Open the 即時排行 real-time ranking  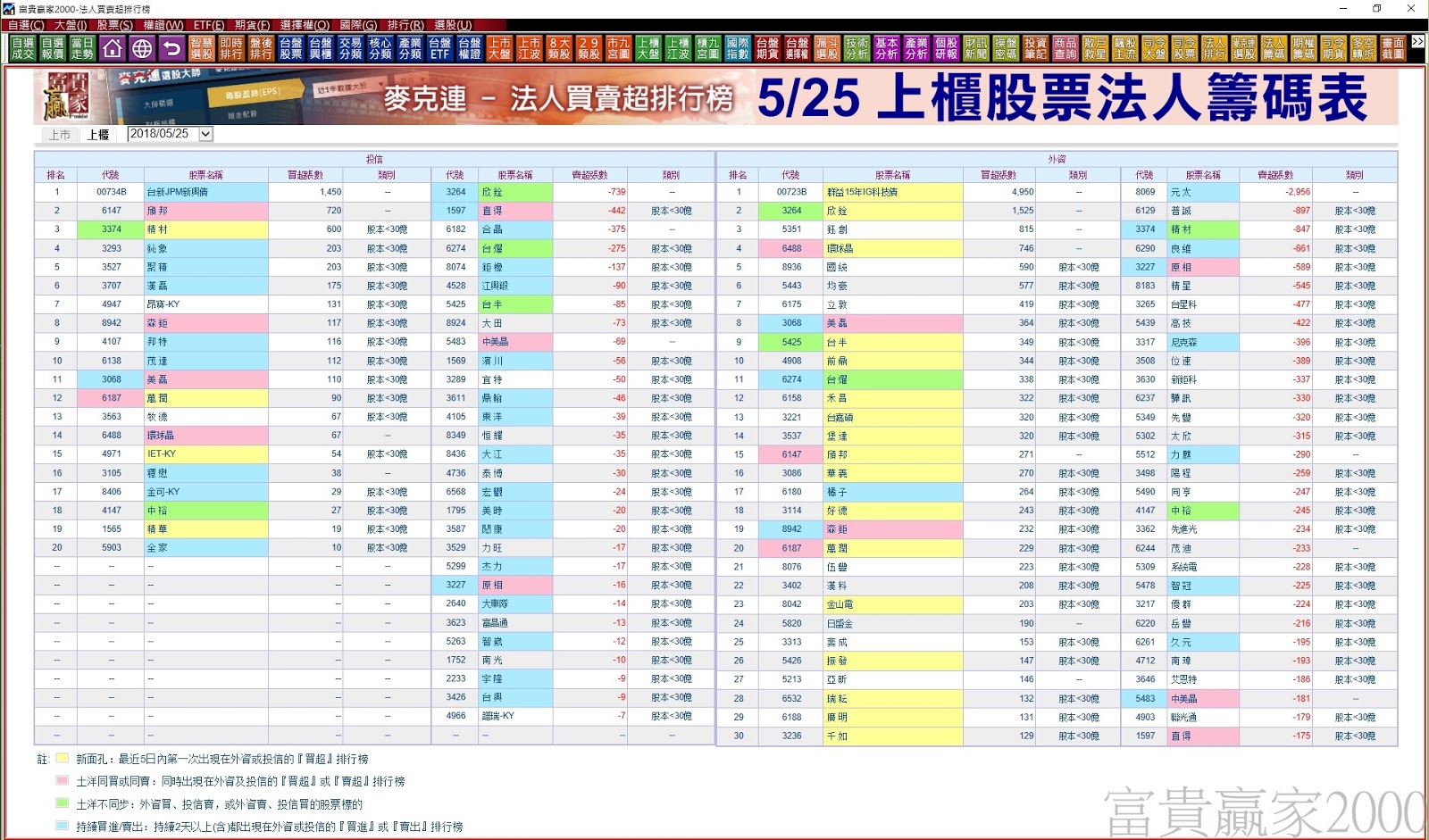[x=231, y=48]
